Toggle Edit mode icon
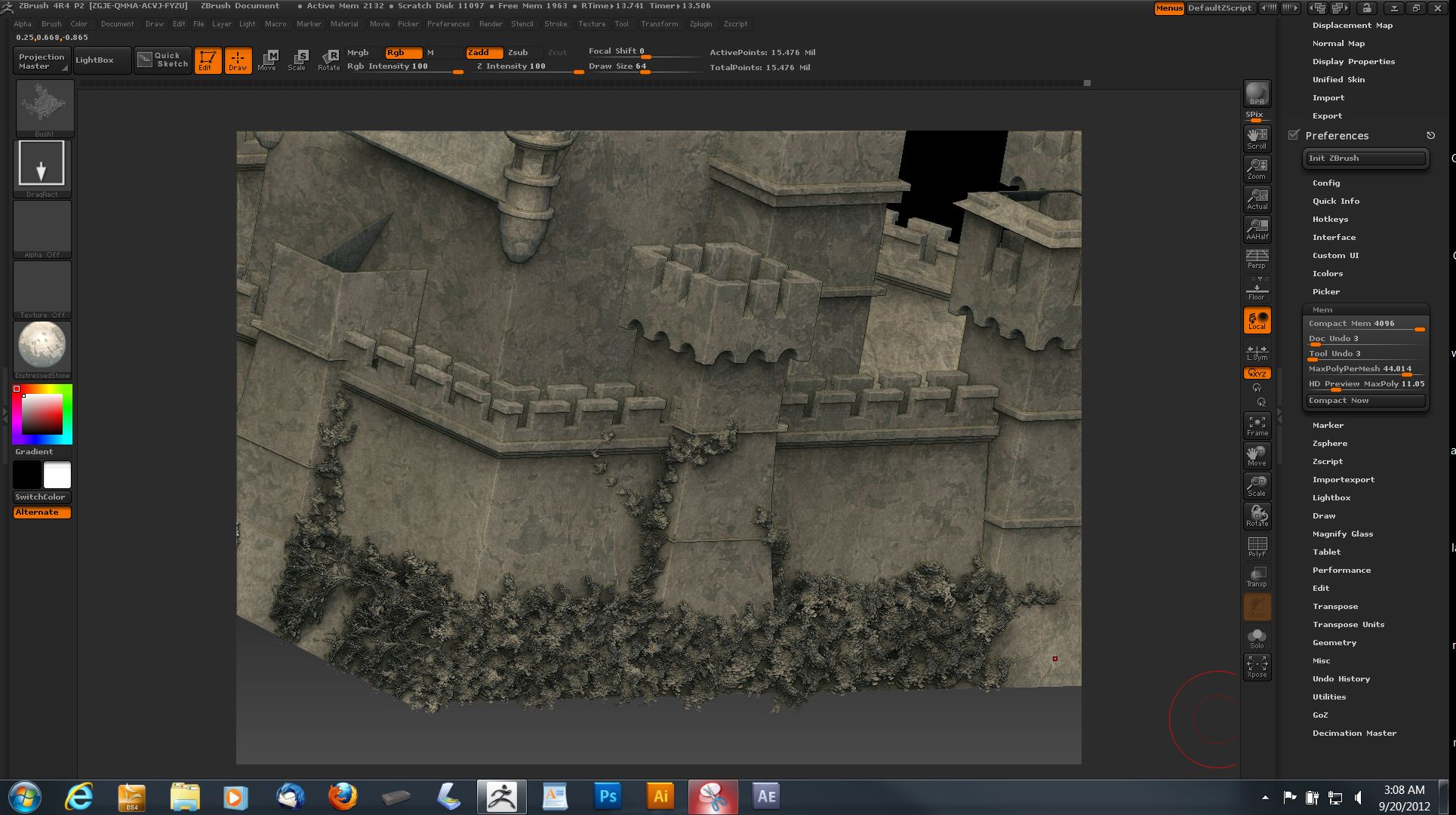1456x815 pixels. [208, 60]
